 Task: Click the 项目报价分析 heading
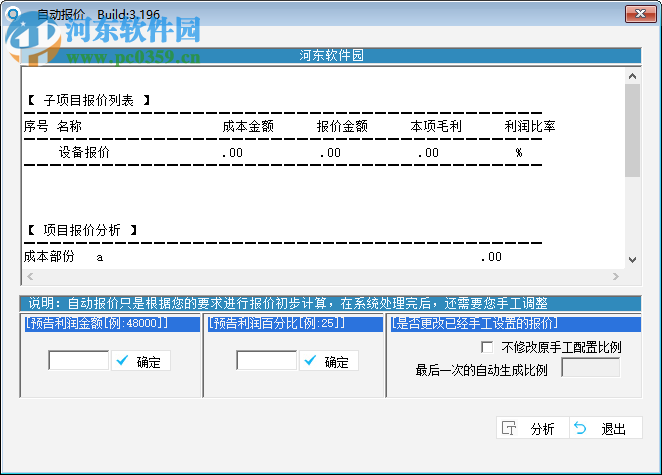(82, 230)
